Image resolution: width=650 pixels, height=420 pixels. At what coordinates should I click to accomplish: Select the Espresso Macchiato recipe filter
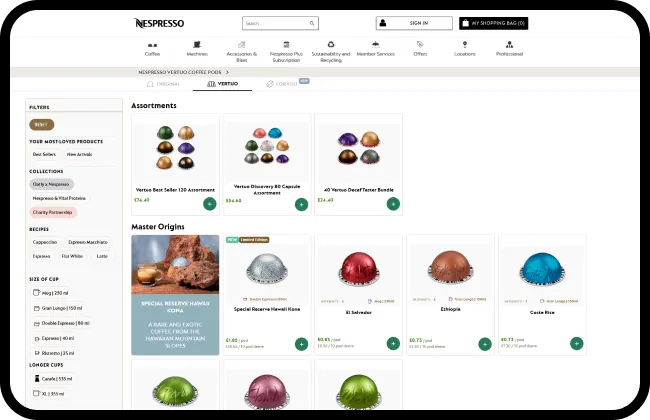(88, 242)
